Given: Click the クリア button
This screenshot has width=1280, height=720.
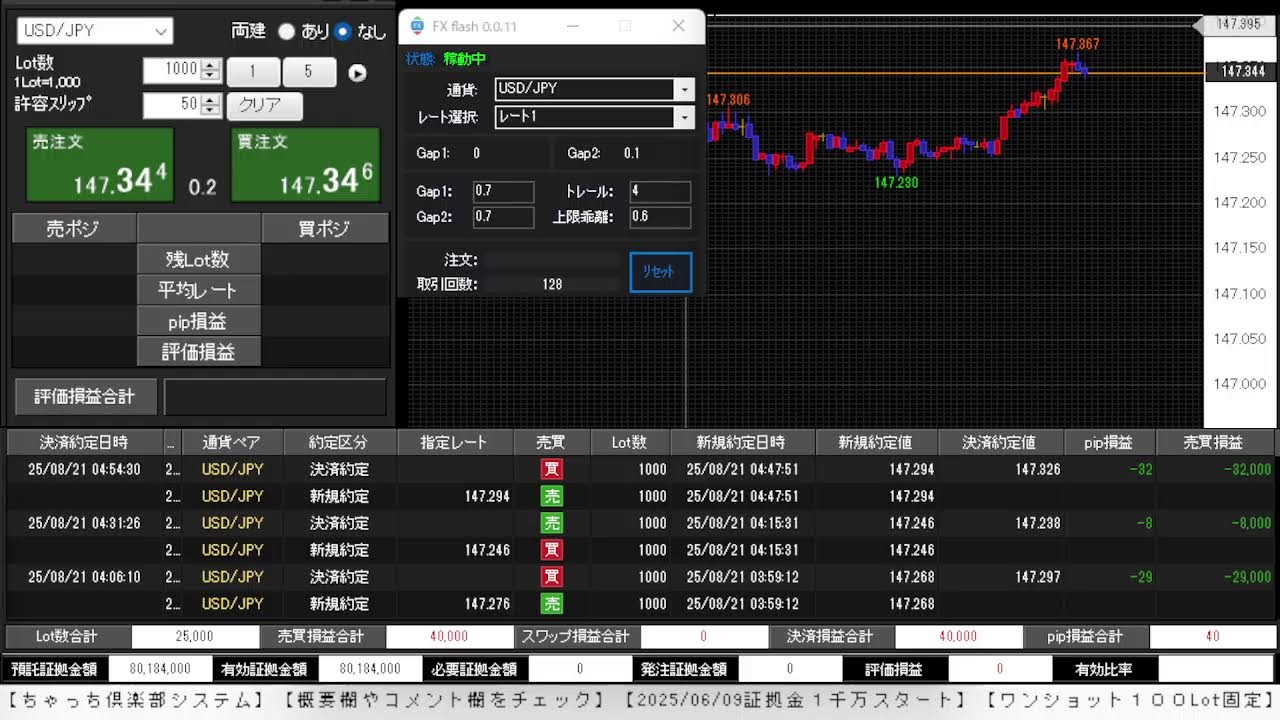Looking at the screenshot, I should [x=264, y=105].
